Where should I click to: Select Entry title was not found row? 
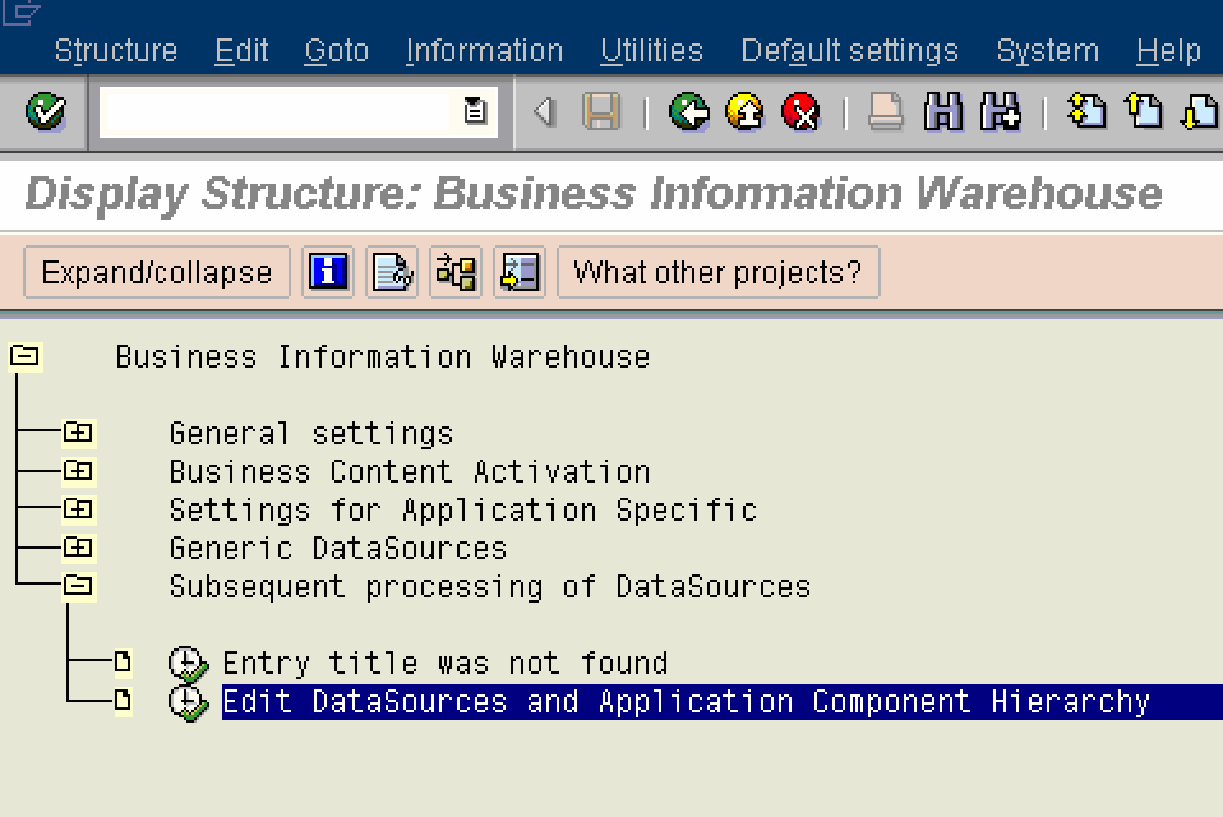[x=445, y=663]
